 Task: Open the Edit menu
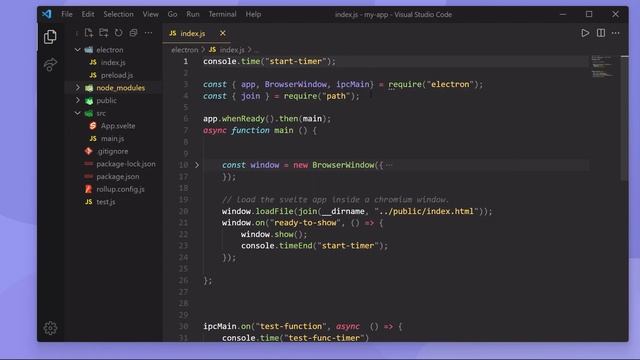click(88, 14)
